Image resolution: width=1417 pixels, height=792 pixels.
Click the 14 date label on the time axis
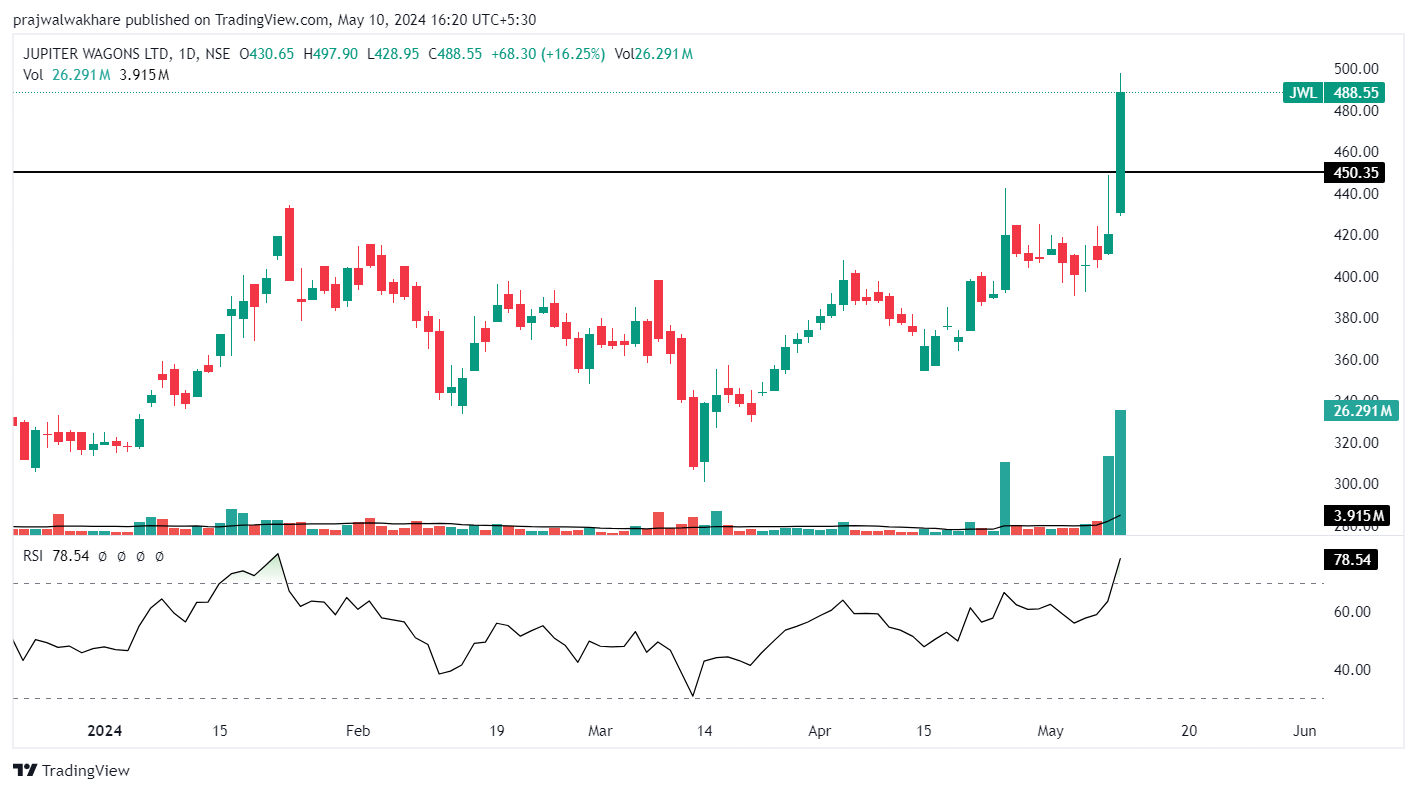[x=704, y=731]
